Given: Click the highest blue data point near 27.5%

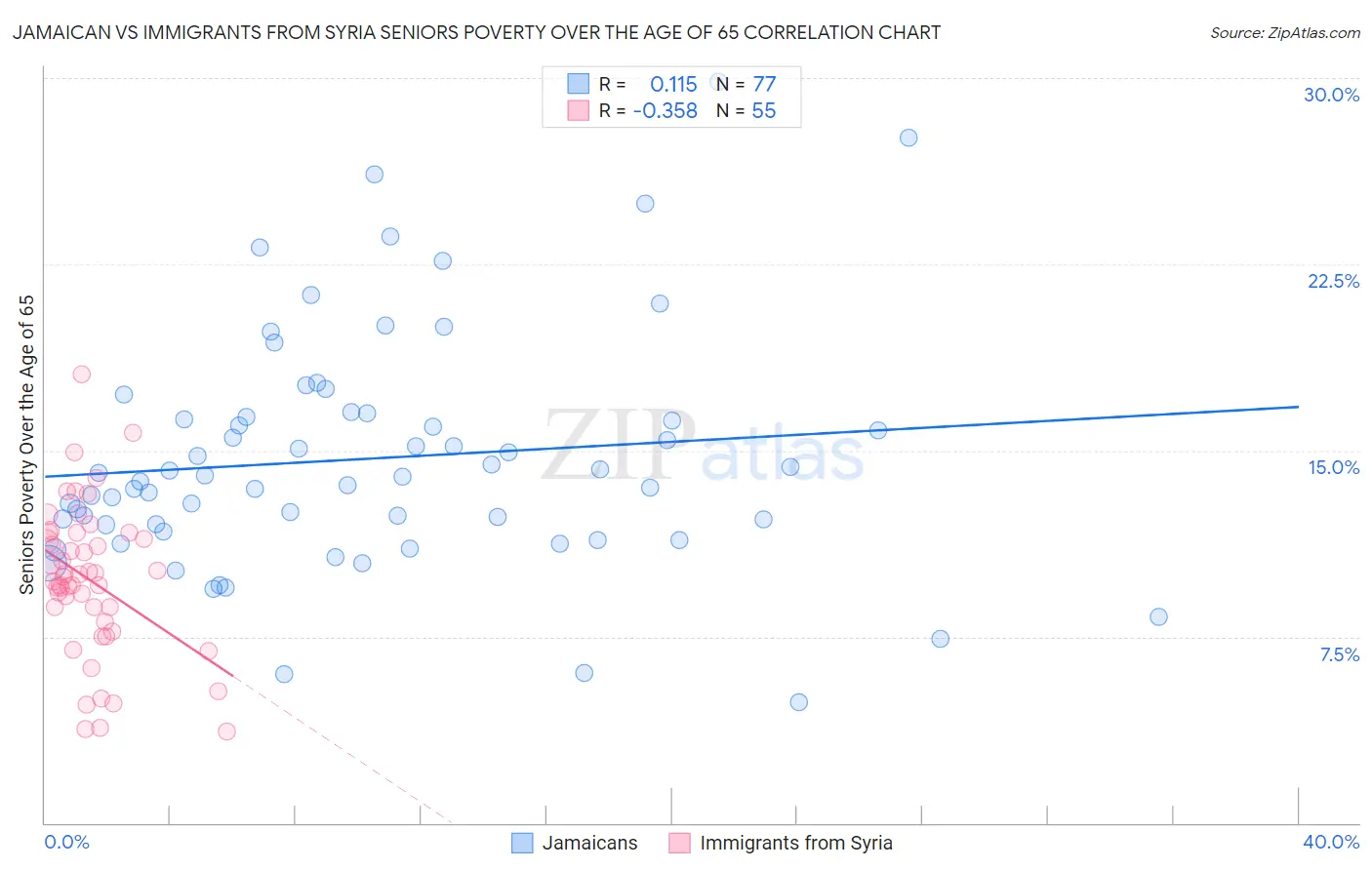Looking at the screenshot, I should [908, 138].
